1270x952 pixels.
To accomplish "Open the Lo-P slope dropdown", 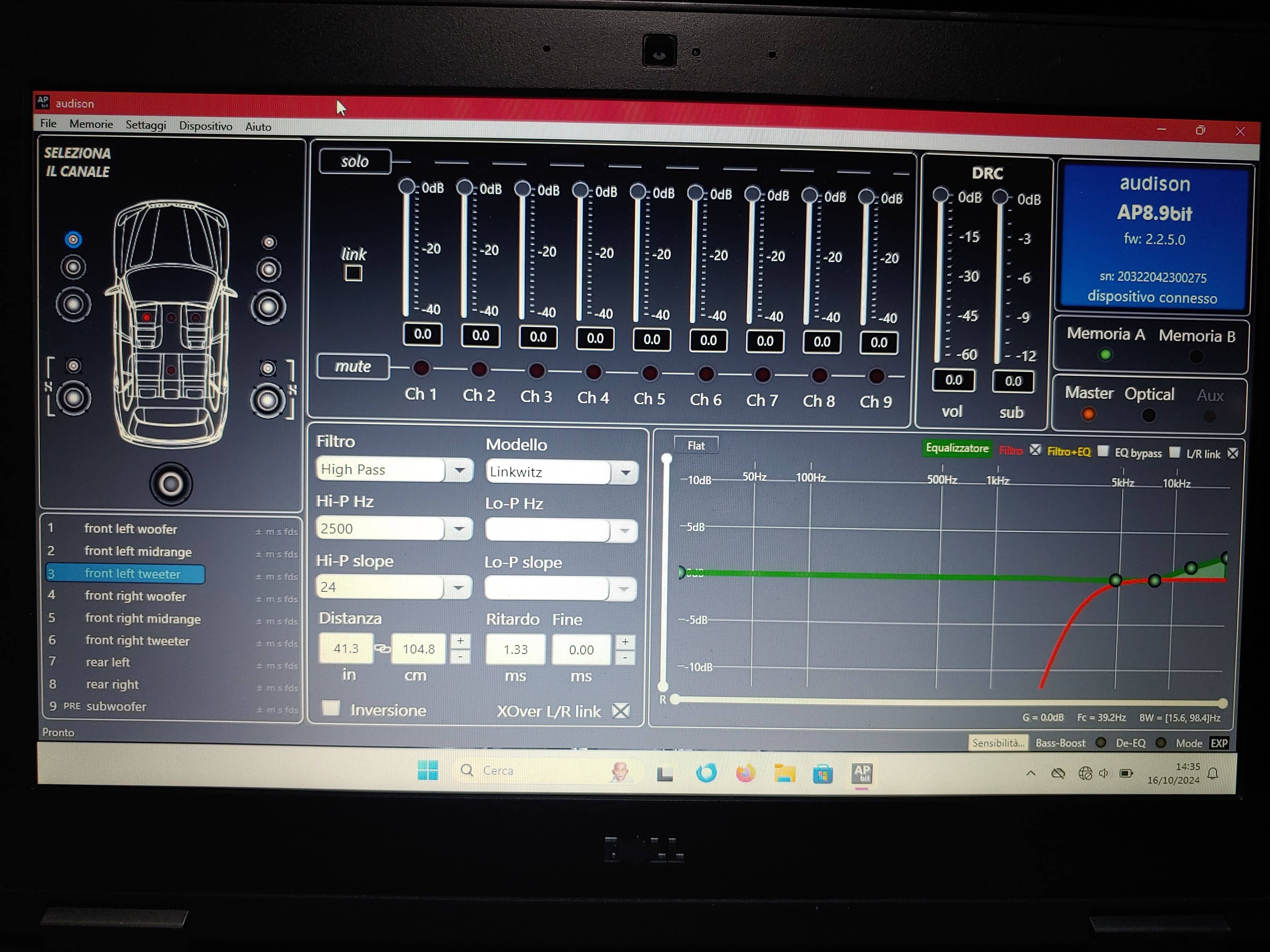I will coord(623,589).
